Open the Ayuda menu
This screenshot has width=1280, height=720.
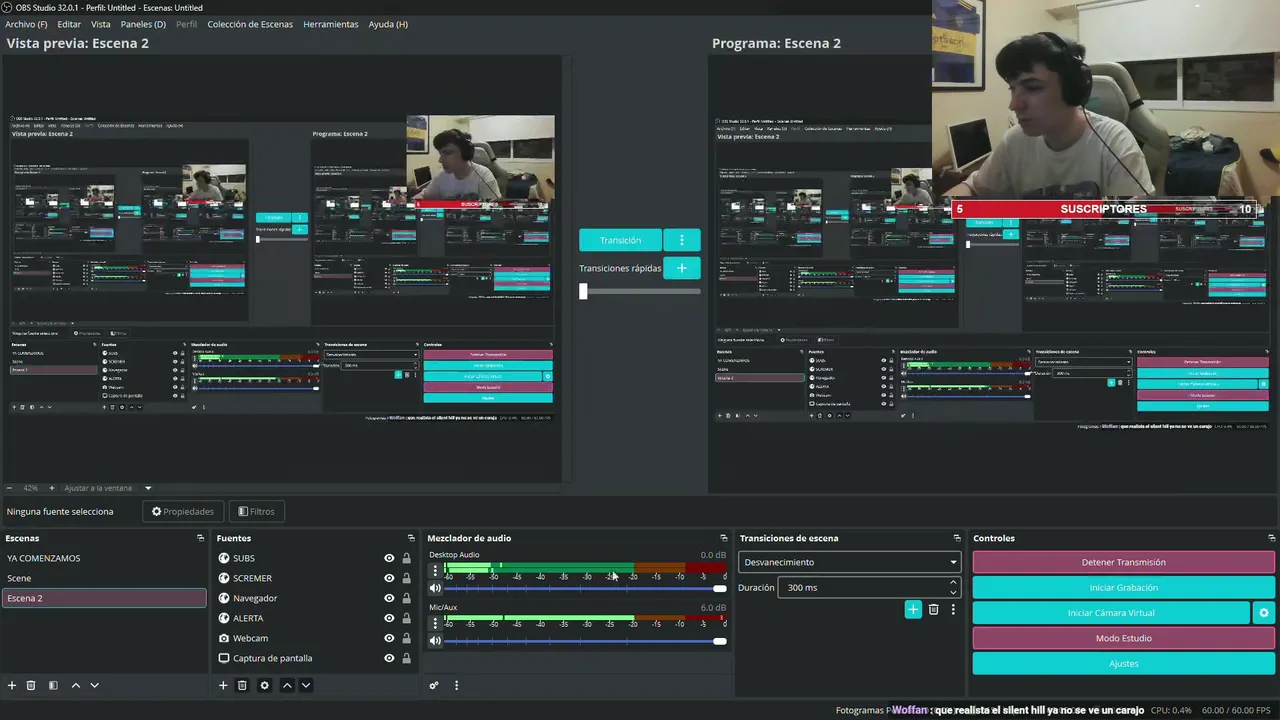388,24
